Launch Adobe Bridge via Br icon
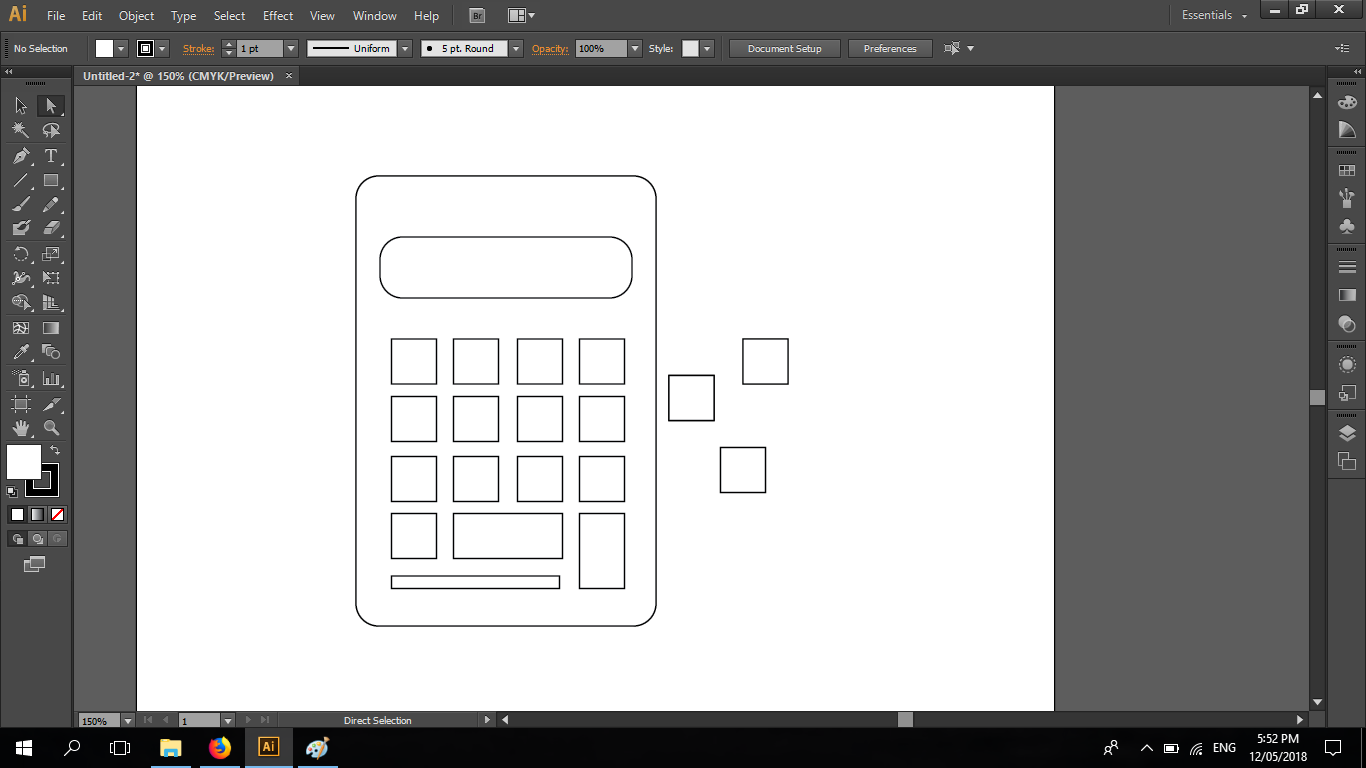The height and width of the screenshot is (768, 1366). pyautogui.click(x=477, y=16)
